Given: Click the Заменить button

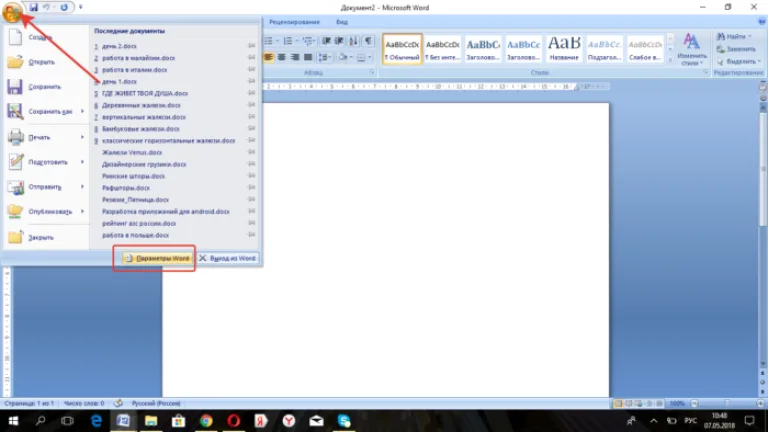Looking at the screenshot, I should (x=736, y=49).
